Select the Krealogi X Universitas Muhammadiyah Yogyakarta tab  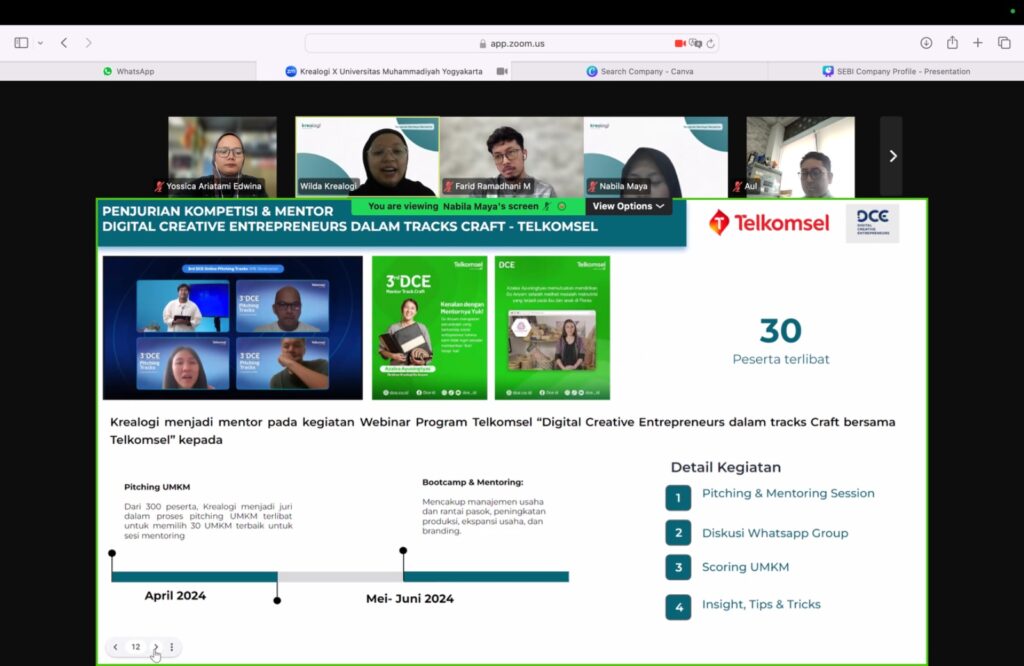tap(384, 71)
